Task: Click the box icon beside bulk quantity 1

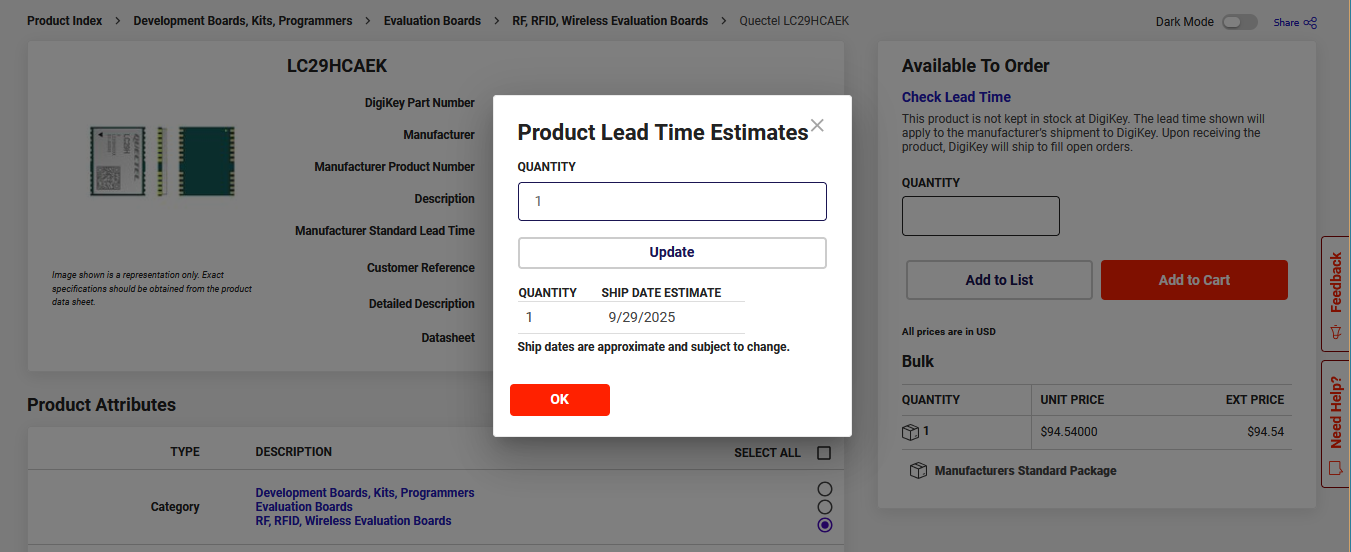Action: click(910, 432)
